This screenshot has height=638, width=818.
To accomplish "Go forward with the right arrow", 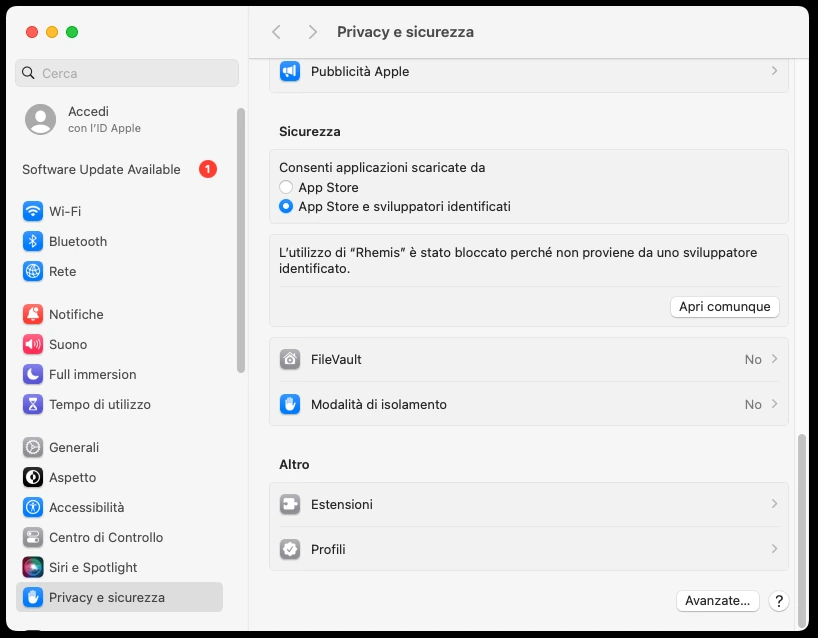I will click(x=312, y=32).
